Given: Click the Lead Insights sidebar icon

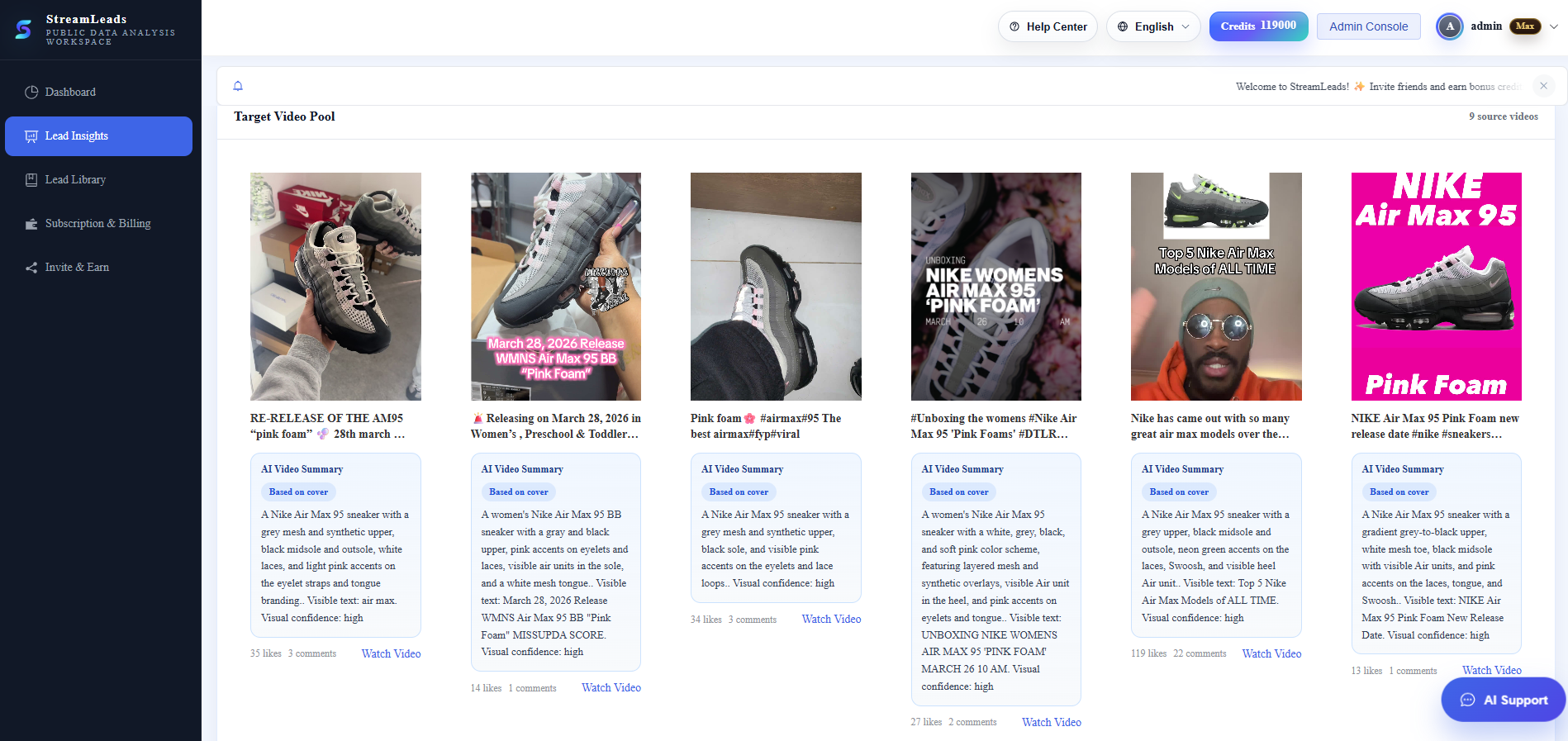Looking at the screenshot, I should click(31, 135).
